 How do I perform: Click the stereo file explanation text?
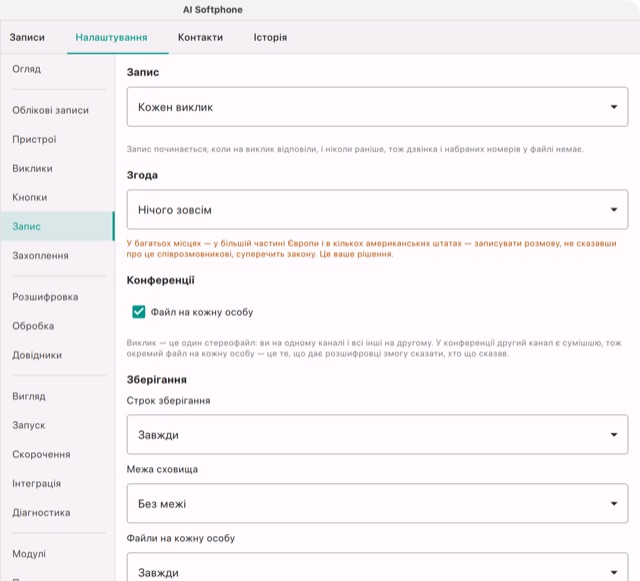374,348
